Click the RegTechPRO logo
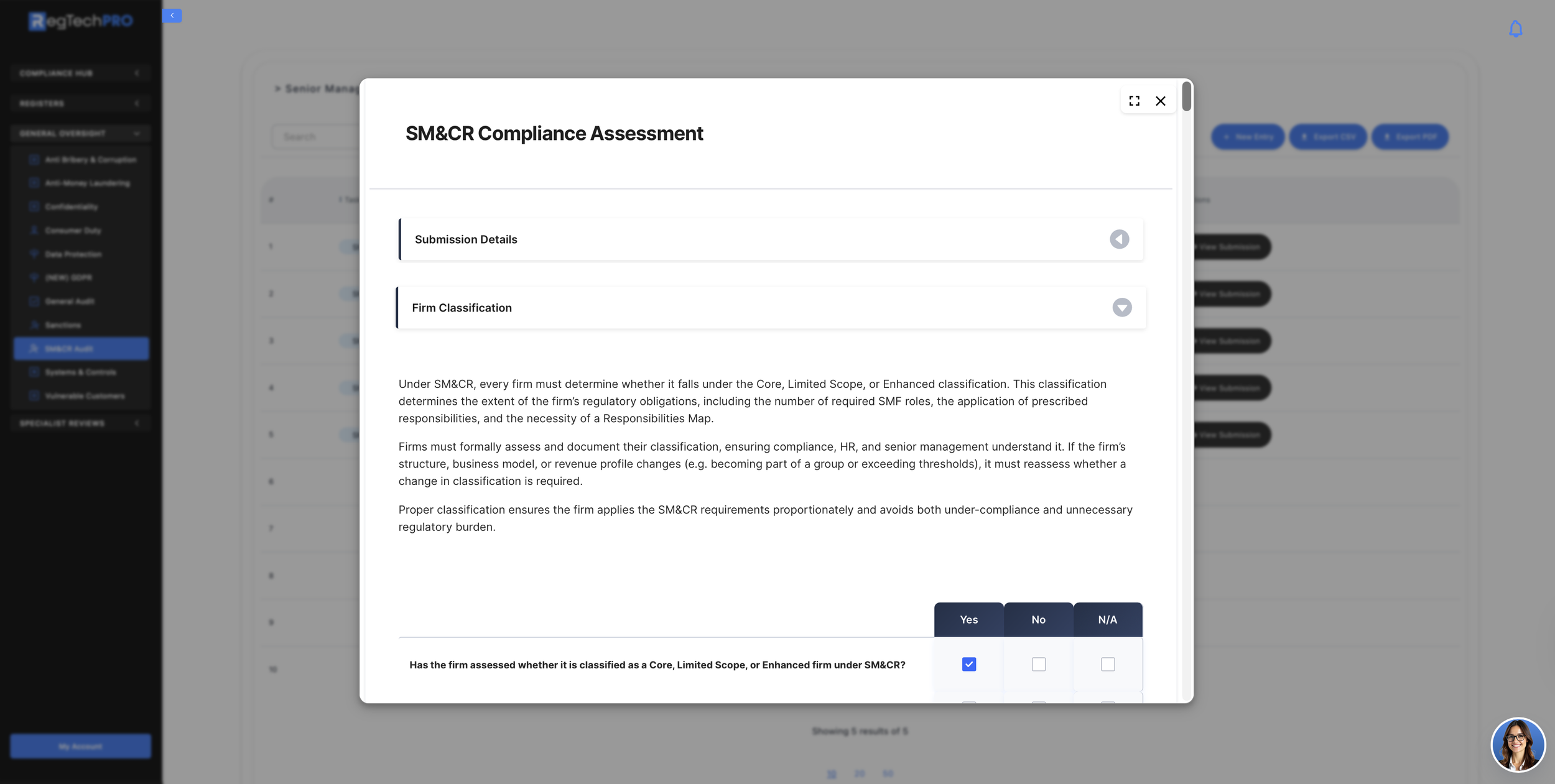This screenshot has width=1555, height=784. [x=81, y=21]
